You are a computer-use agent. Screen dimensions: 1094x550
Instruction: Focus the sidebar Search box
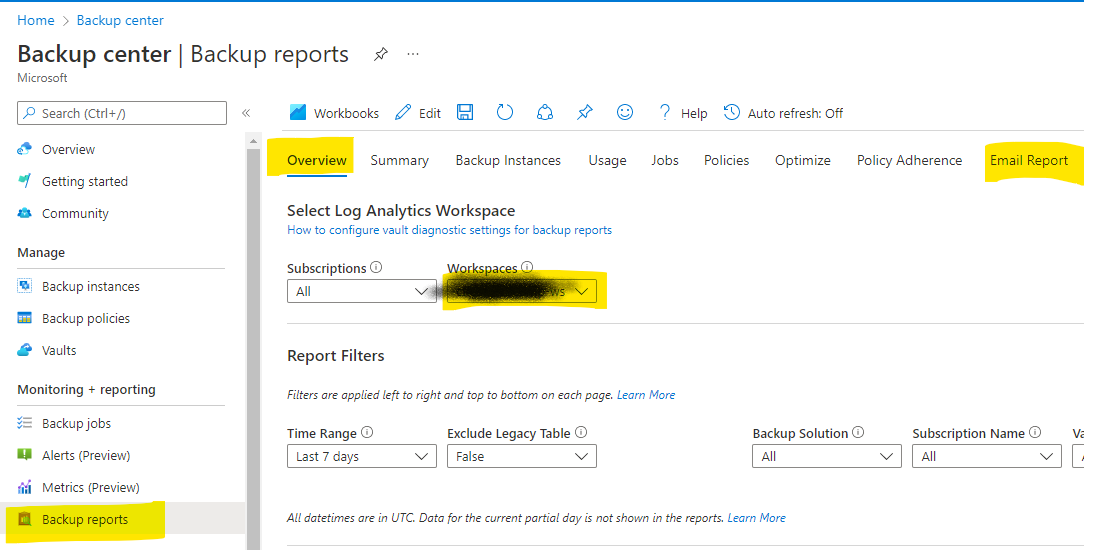click(122, 113)
